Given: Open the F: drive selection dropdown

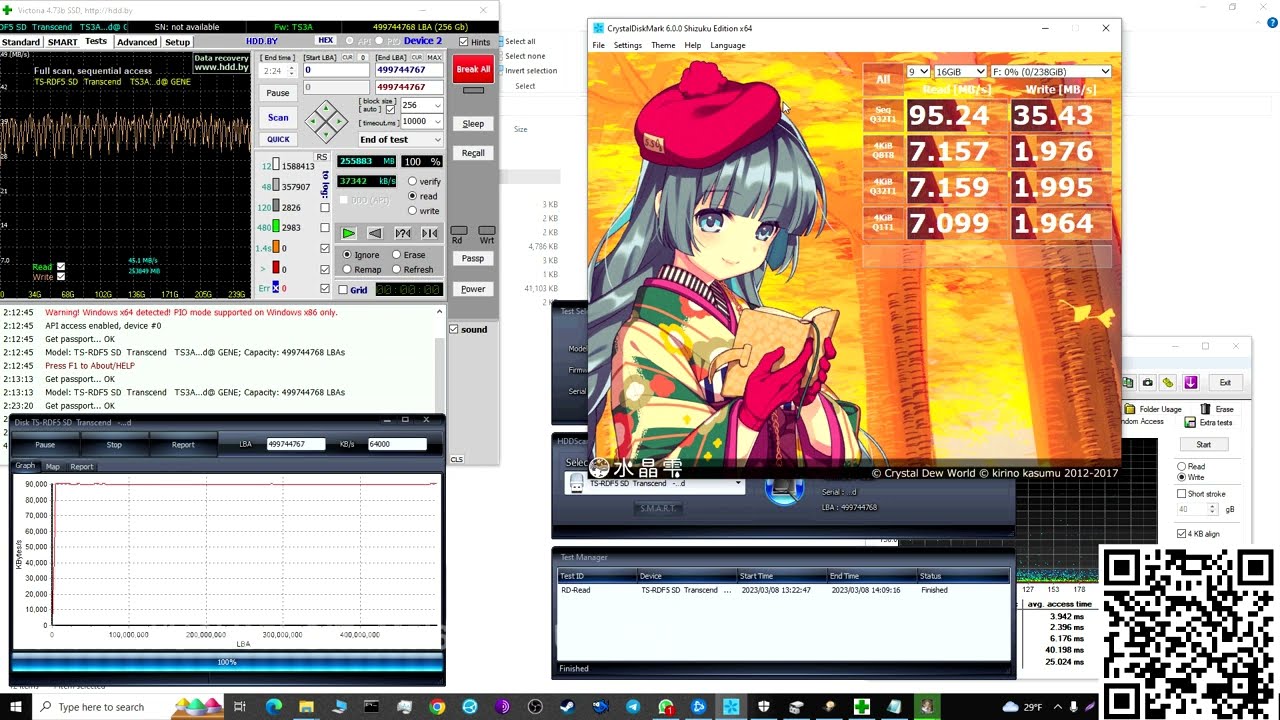Looking at the screenshot, I should click(x=1050, y=72).
